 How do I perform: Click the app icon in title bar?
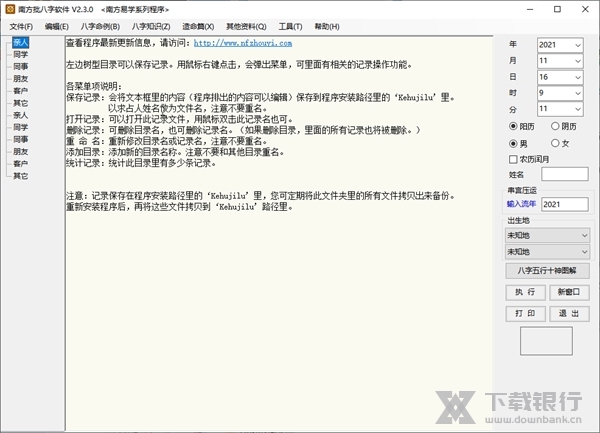coord(10,9)
